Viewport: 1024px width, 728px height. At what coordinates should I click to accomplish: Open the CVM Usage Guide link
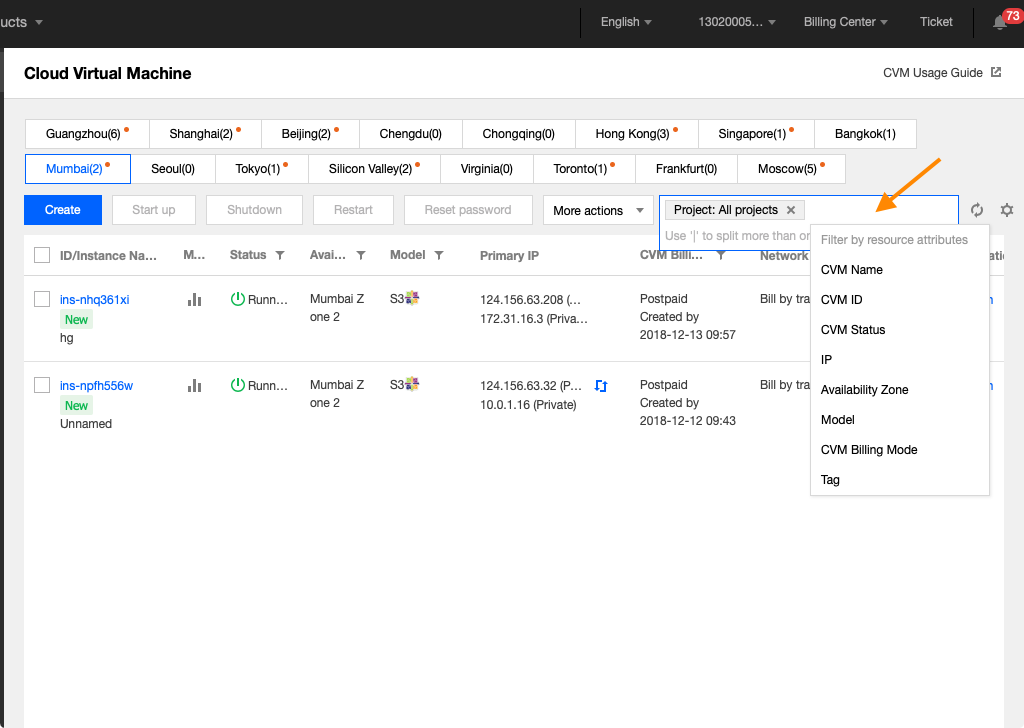[x=933, y=72]
